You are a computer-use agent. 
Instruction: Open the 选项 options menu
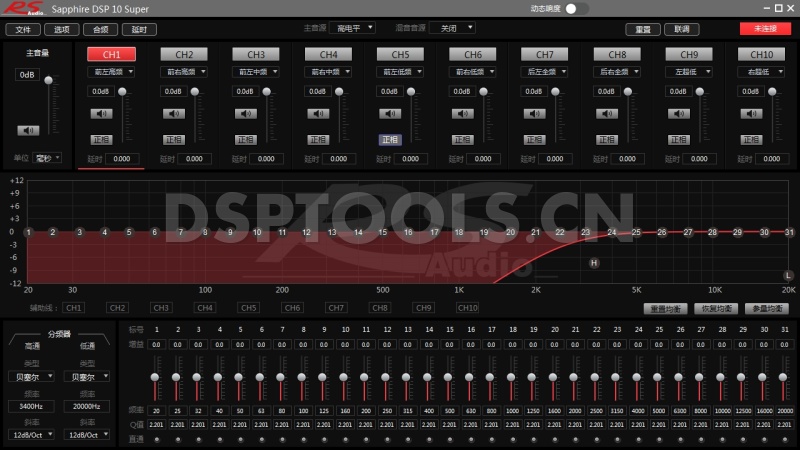[x=62, y=30]
